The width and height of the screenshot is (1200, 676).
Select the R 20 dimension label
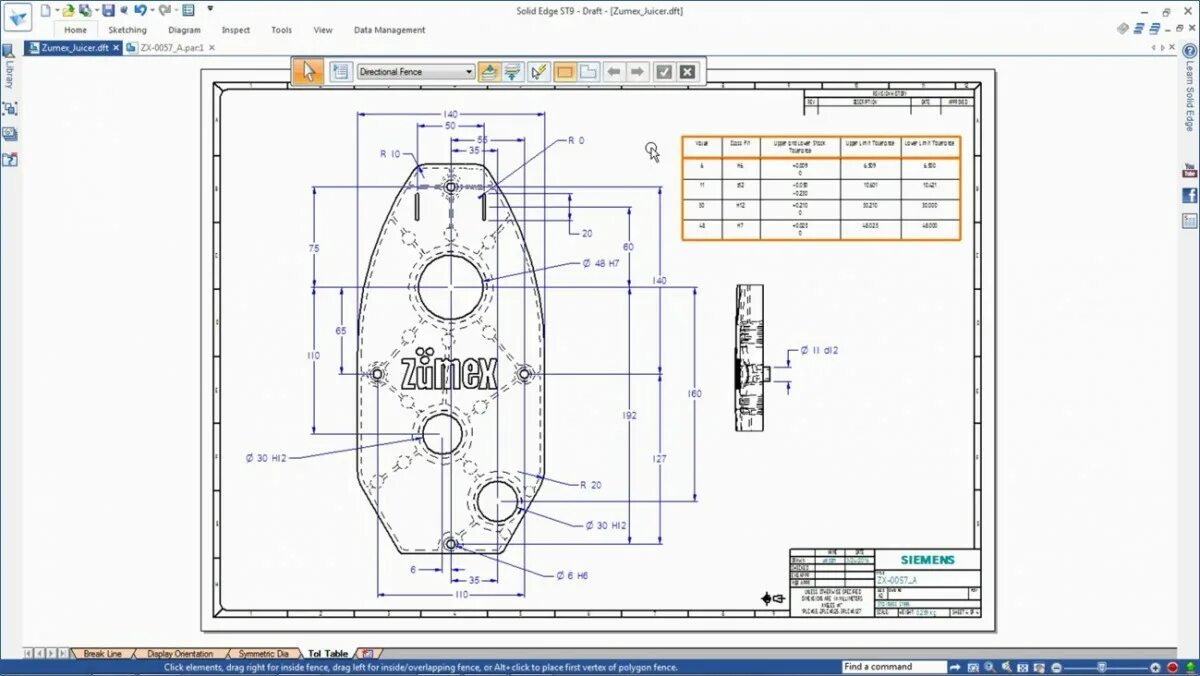pyautogui.click(x=591, y=484)
